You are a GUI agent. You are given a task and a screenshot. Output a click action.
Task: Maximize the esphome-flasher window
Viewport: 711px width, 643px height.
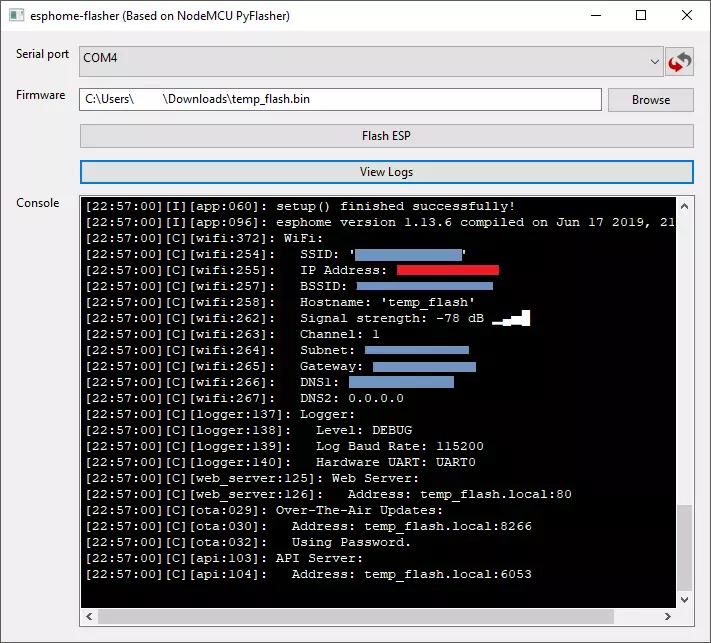pos(641,16)
